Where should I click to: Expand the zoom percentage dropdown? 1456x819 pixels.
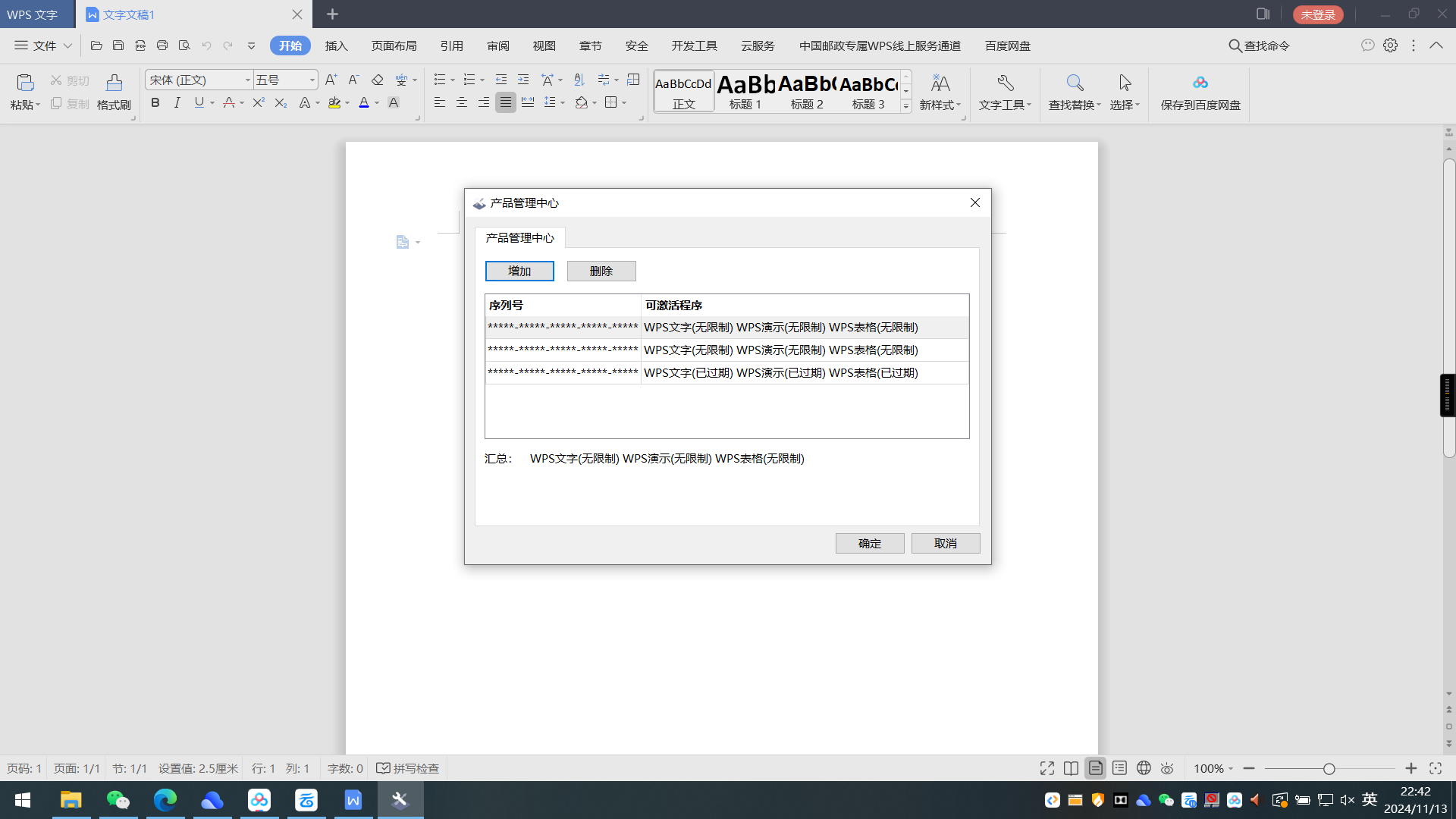point(1230,769)
